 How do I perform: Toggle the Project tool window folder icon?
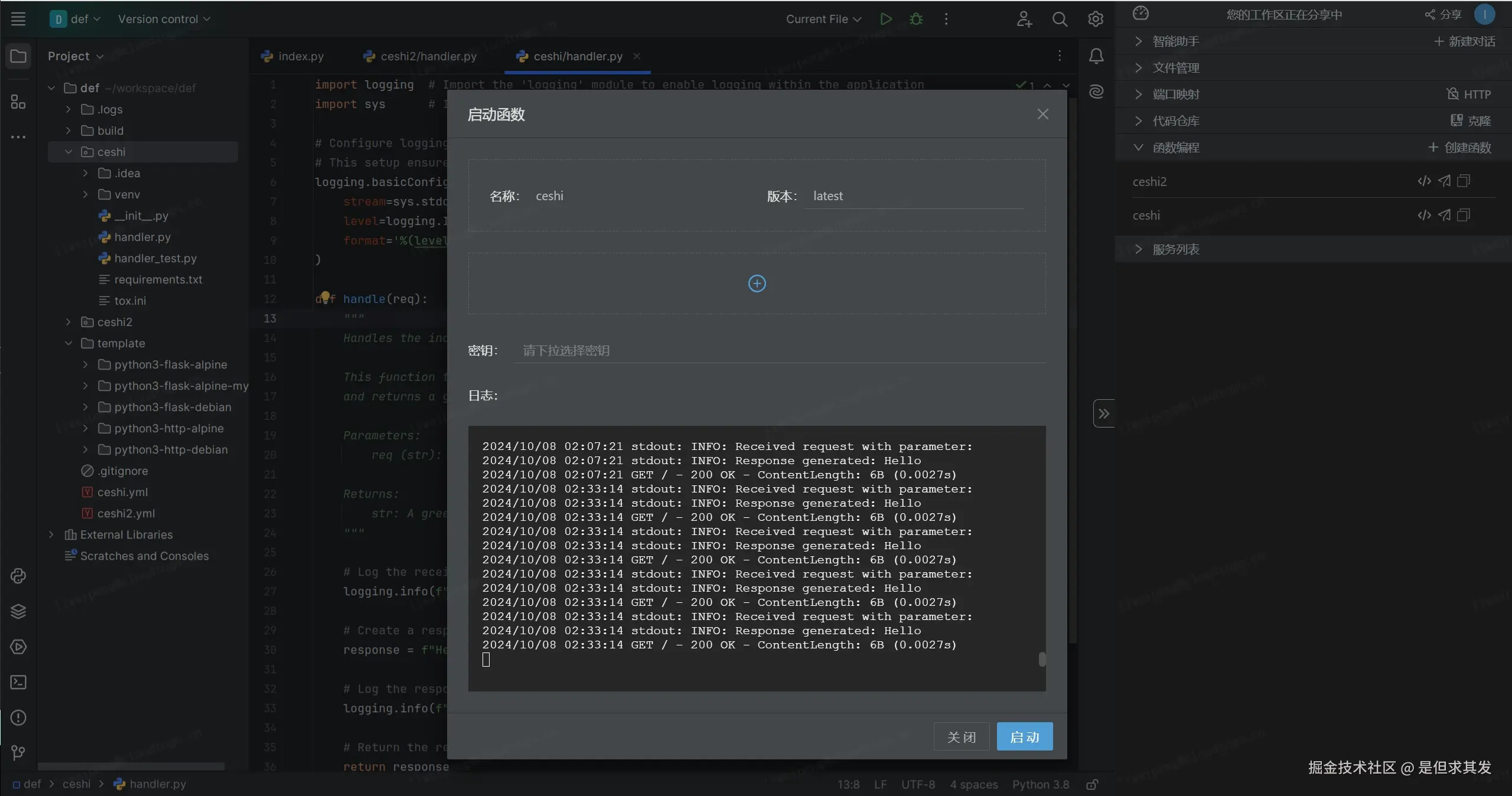(18, 56)
